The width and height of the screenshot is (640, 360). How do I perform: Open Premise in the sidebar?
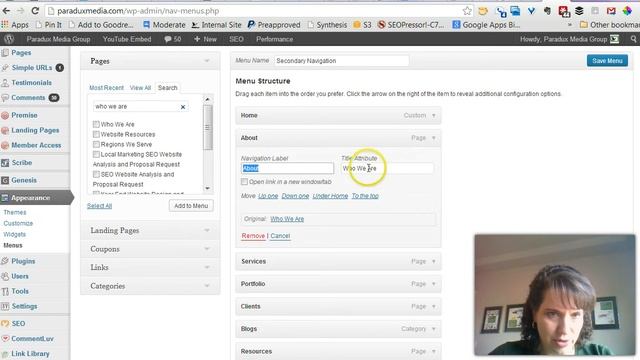(24, 116)
